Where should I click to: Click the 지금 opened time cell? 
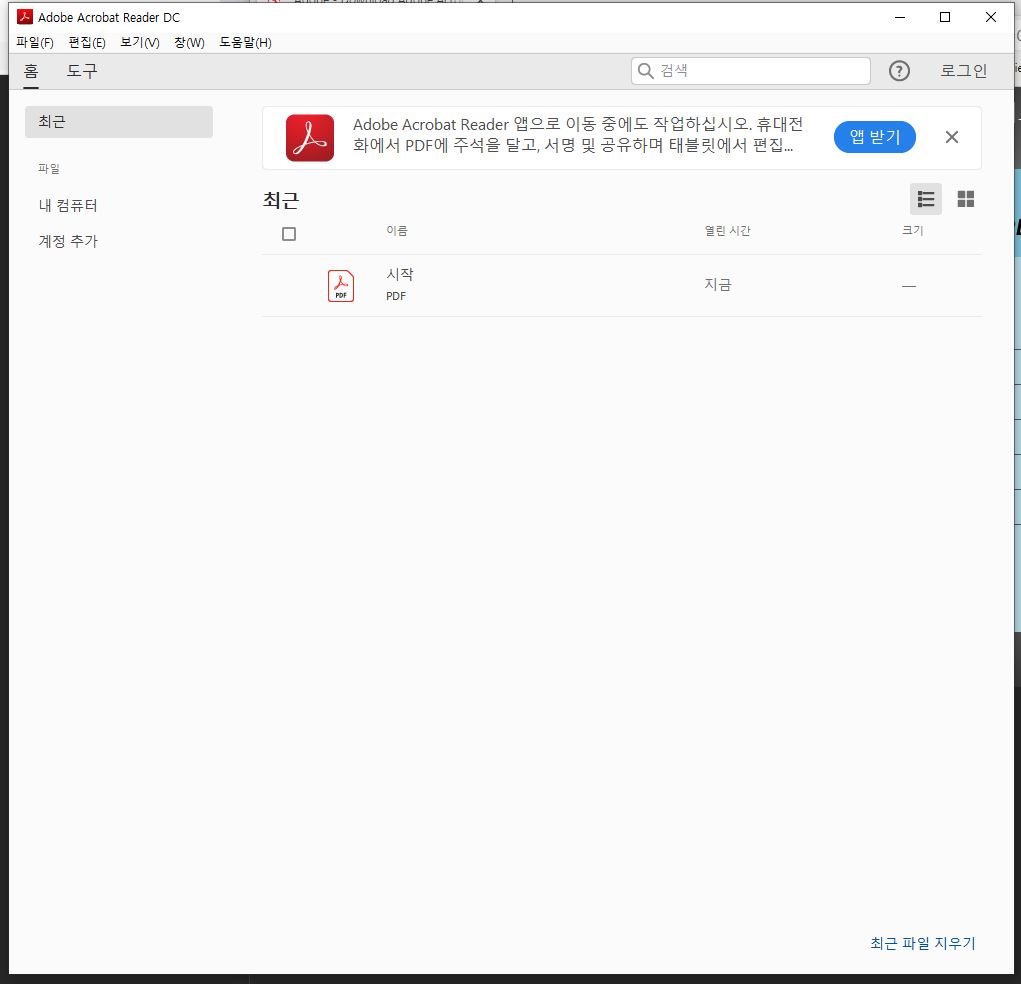[718, 285]
